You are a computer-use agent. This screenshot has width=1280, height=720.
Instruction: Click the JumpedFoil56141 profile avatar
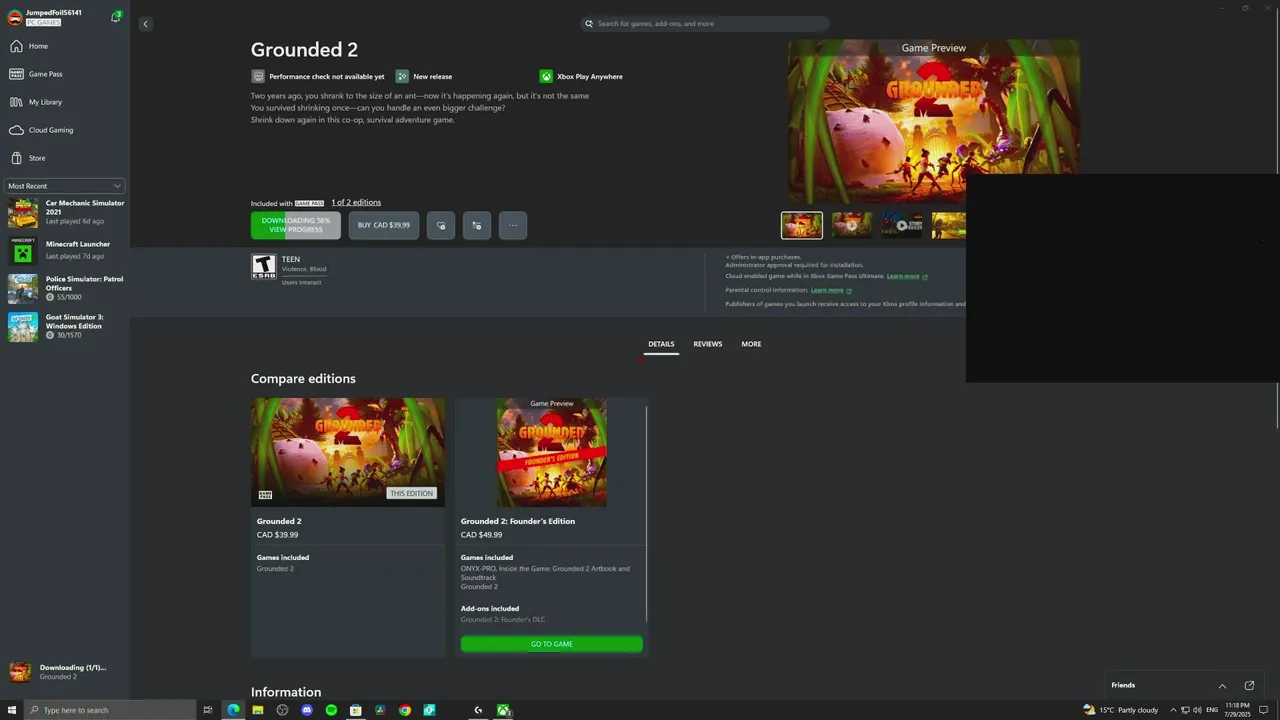pyautogui.click(x=15, y=17)
